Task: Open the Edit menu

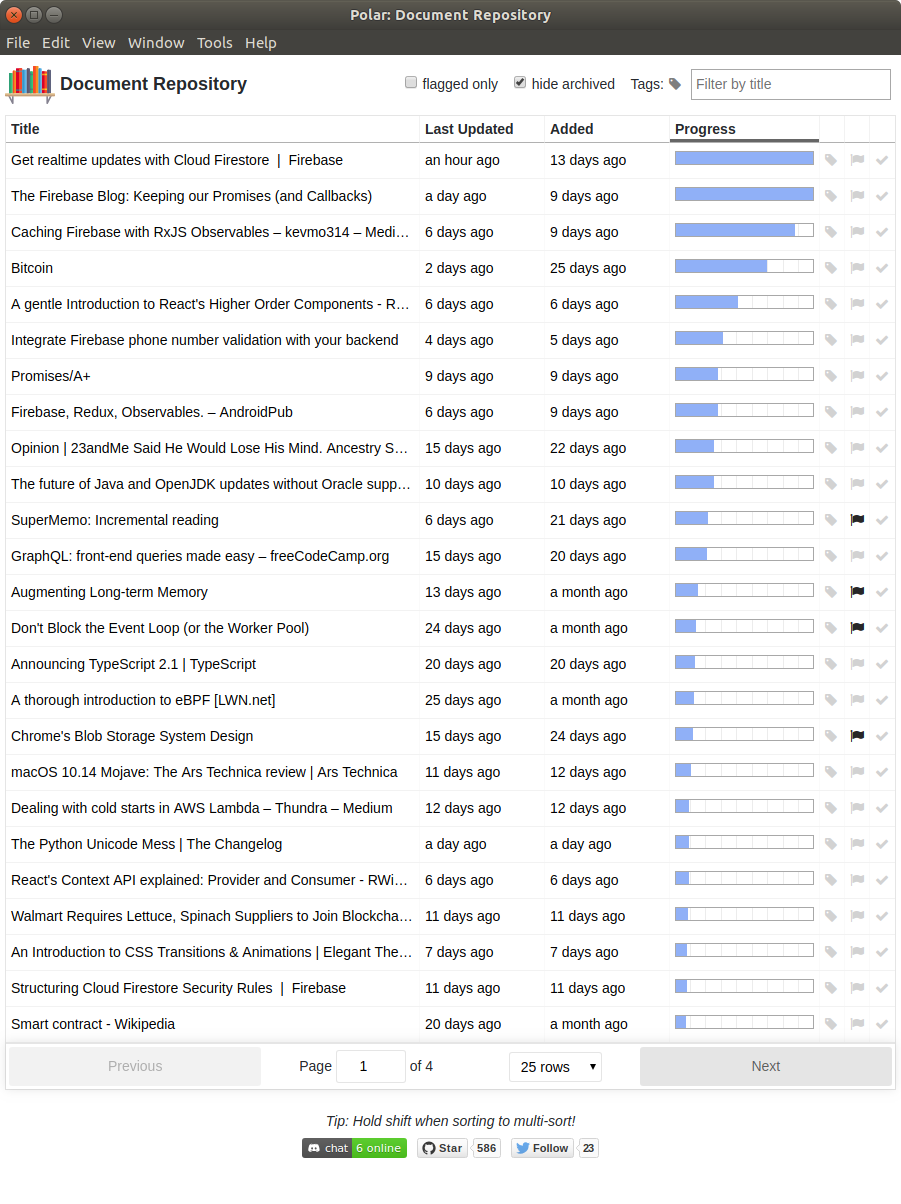Action: pos(56,43)
